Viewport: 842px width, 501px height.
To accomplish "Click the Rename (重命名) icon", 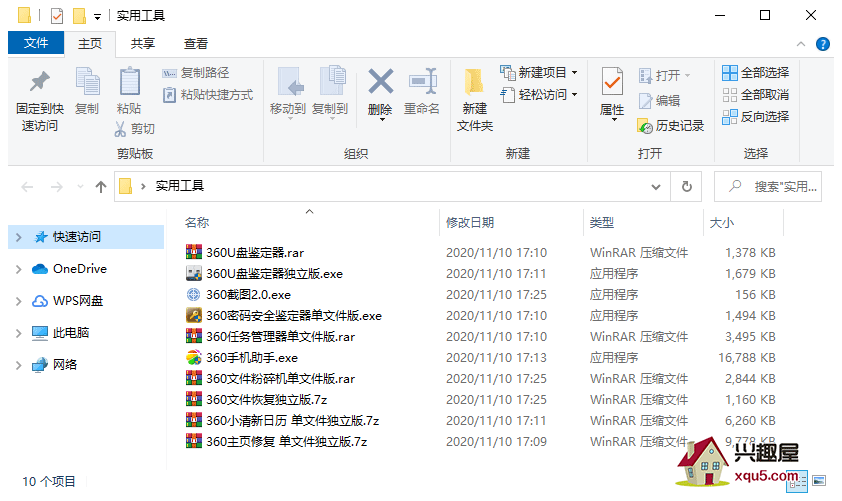I will click(423, 82).
